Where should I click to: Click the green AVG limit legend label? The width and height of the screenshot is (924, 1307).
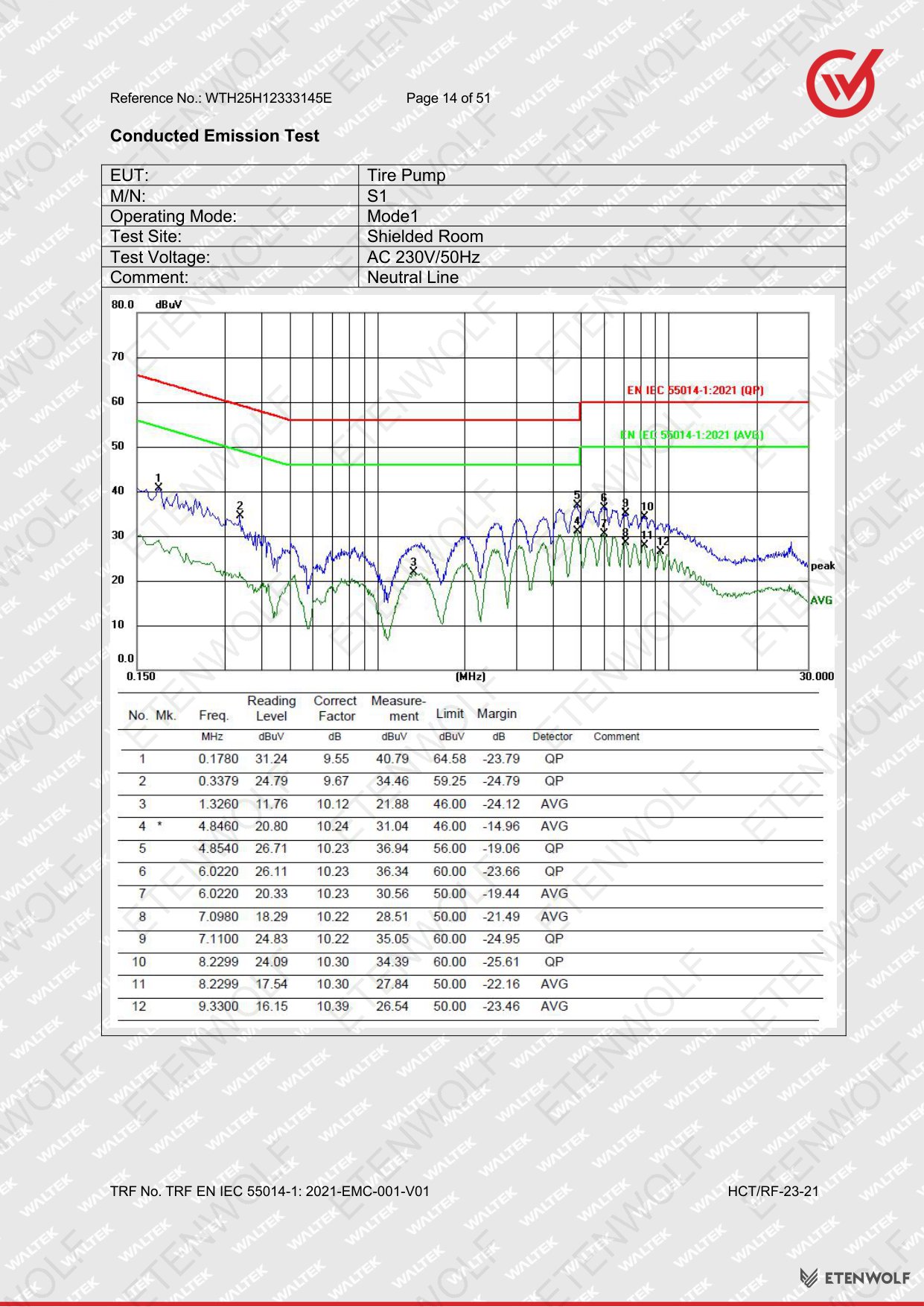pos(692,435)
